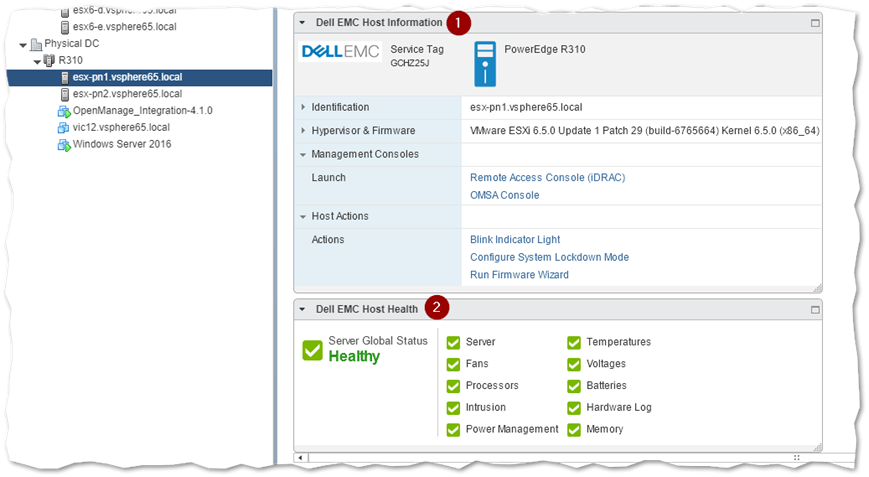Click the esx-pn1.vsphere65.local identification value
869x477 pixels.
point(526,107)
